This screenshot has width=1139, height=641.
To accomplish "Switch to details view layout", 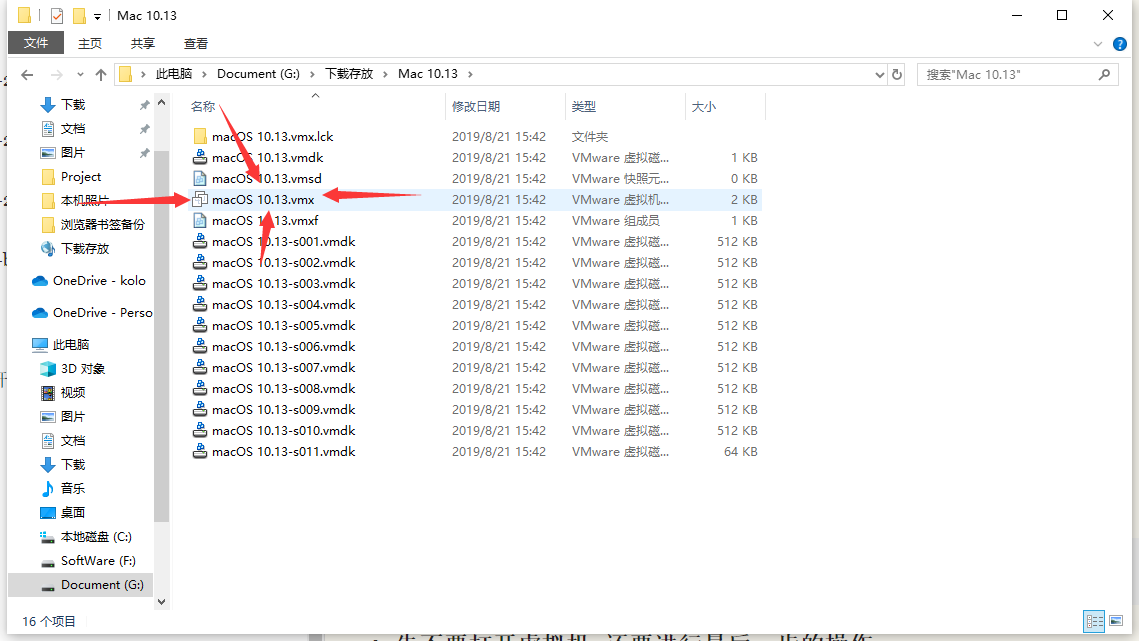I will click(x=1094, y=621).
